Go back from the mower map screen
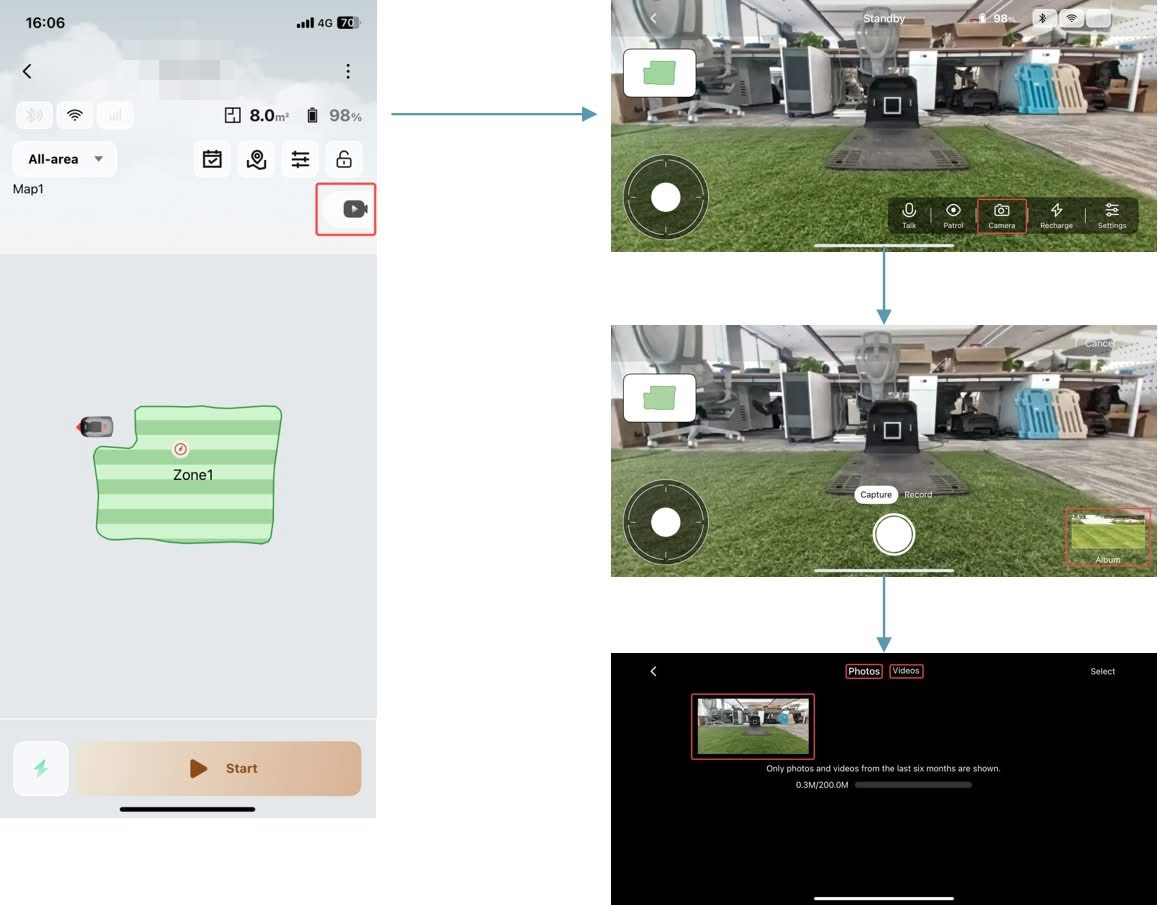 [x=27, y=71]
